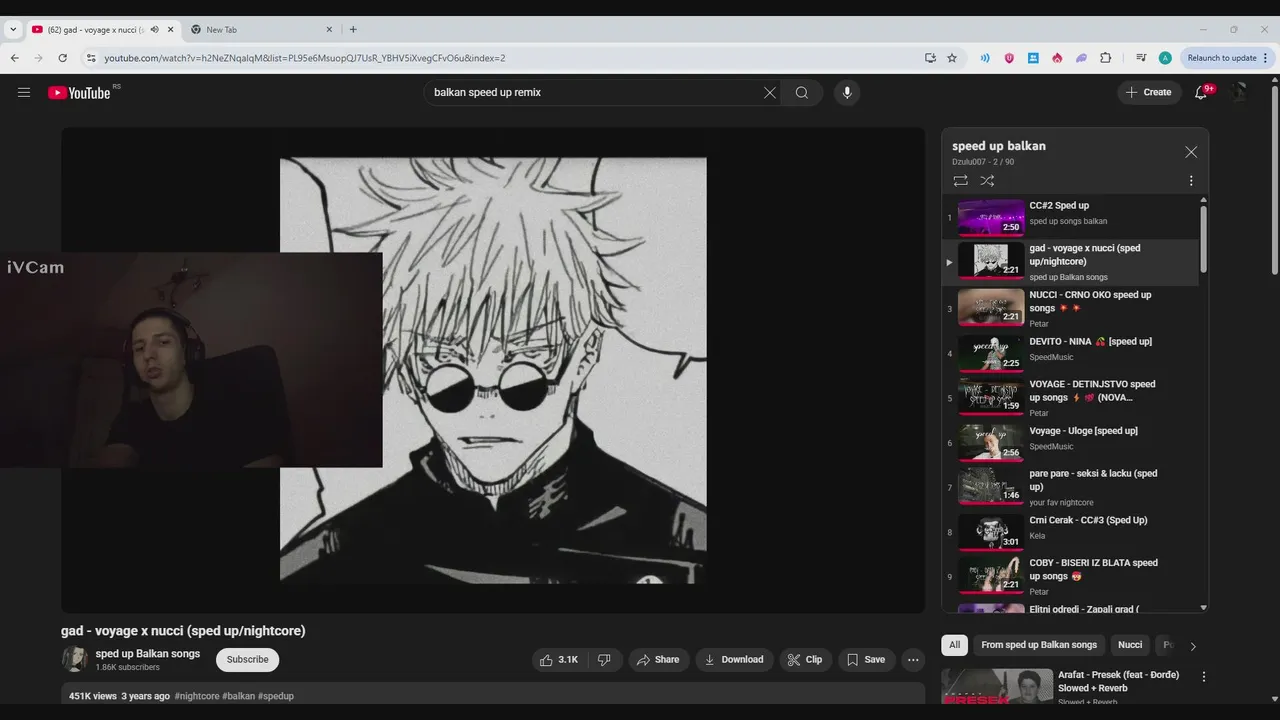Screen dimensions: 1280x720
Task: Go forward in browser
Action: point(39,58)
